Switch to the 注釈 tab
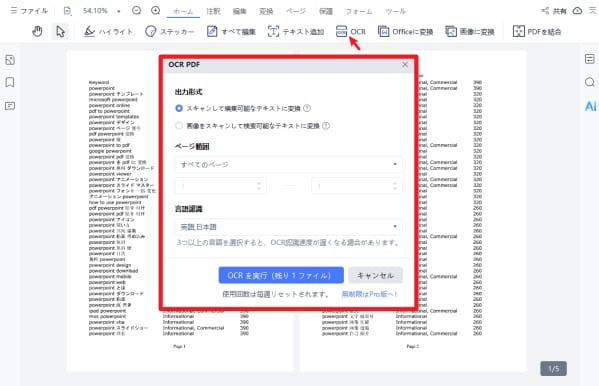 pos(213,11)
